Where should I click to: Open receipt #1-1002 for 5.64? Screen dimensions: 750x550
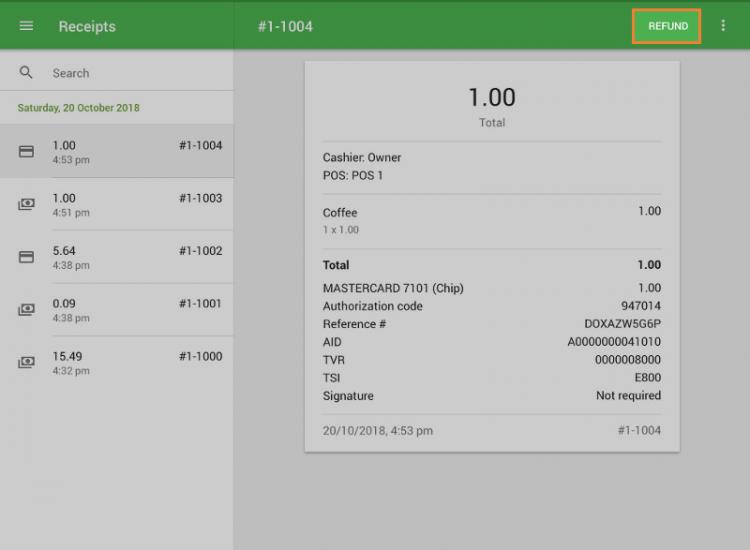click(x=117, y=257)
